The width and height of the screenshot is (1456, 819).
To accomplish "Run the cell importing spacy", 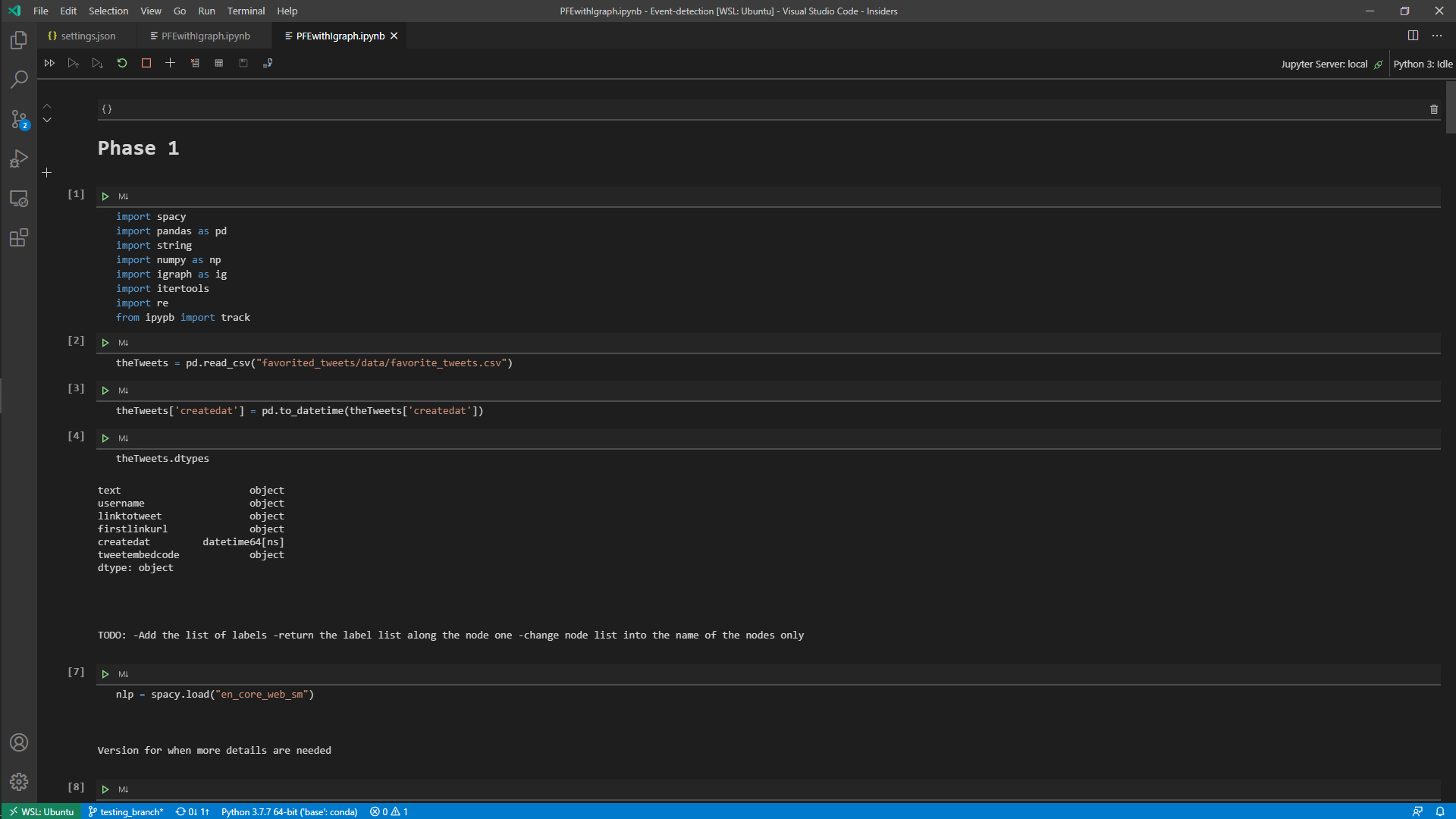I will coord(105,196).
